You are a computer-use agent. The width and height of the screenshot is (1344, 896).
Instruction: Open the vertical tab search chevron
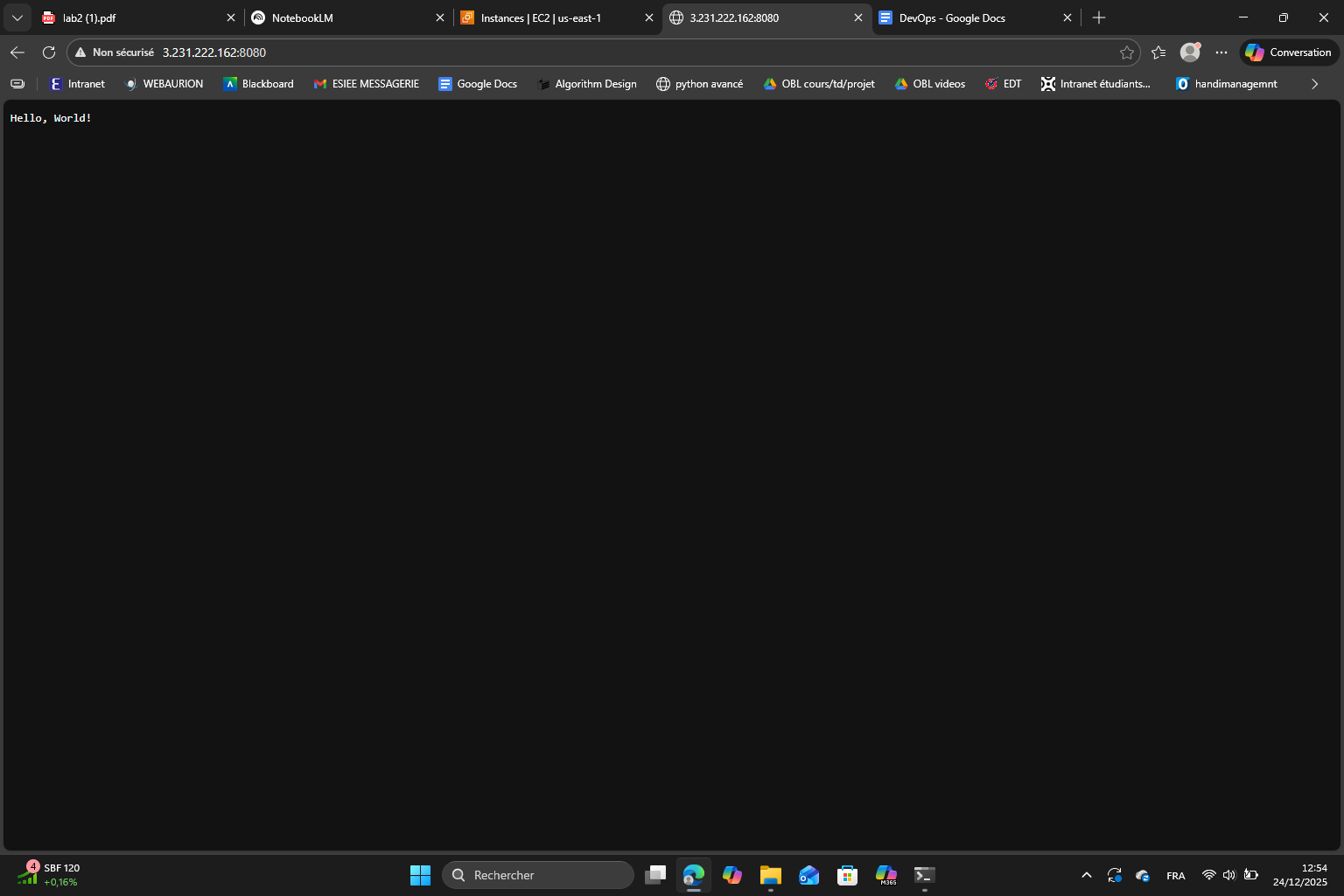click(17, 17)
